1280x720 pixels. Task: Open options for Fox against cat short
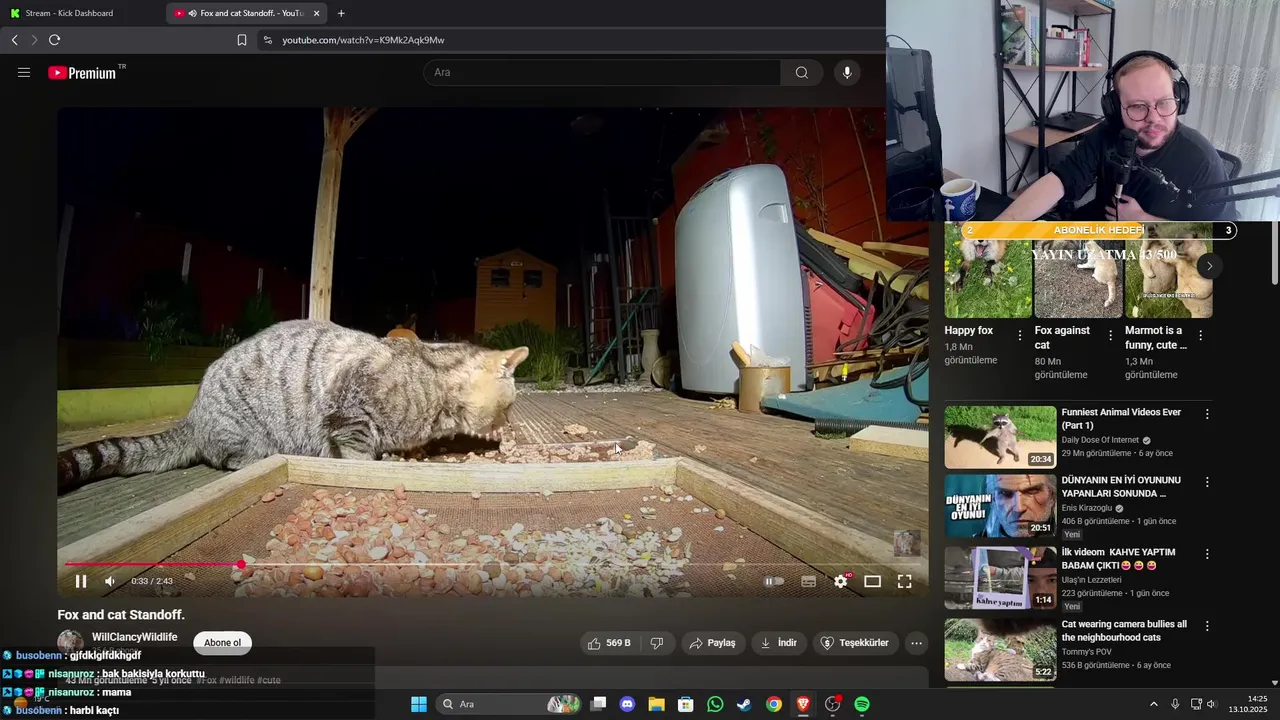[1110, 336]
